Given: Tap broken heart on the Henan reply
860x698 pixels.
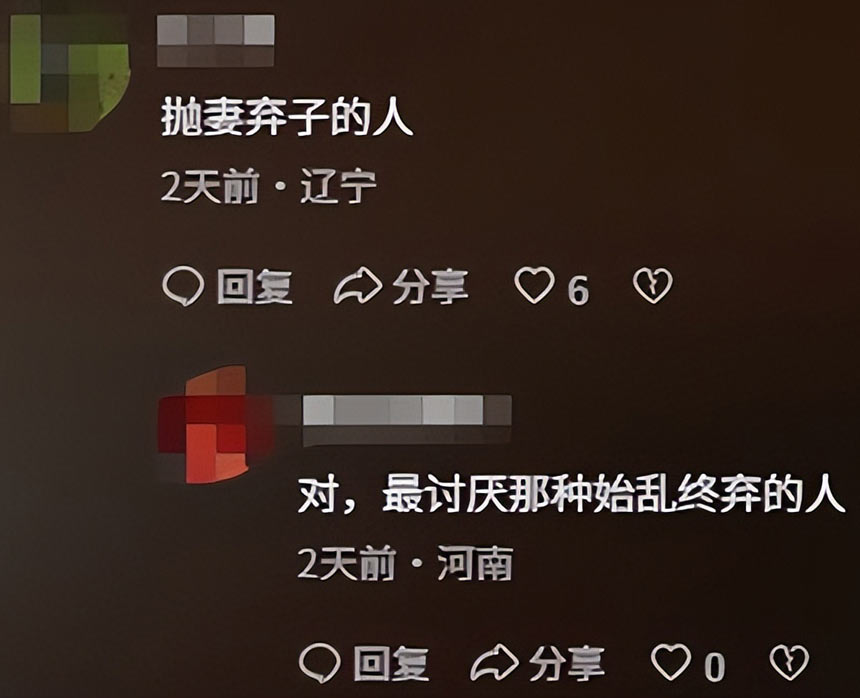Looking at the screenshot, I should coord(789,662).
